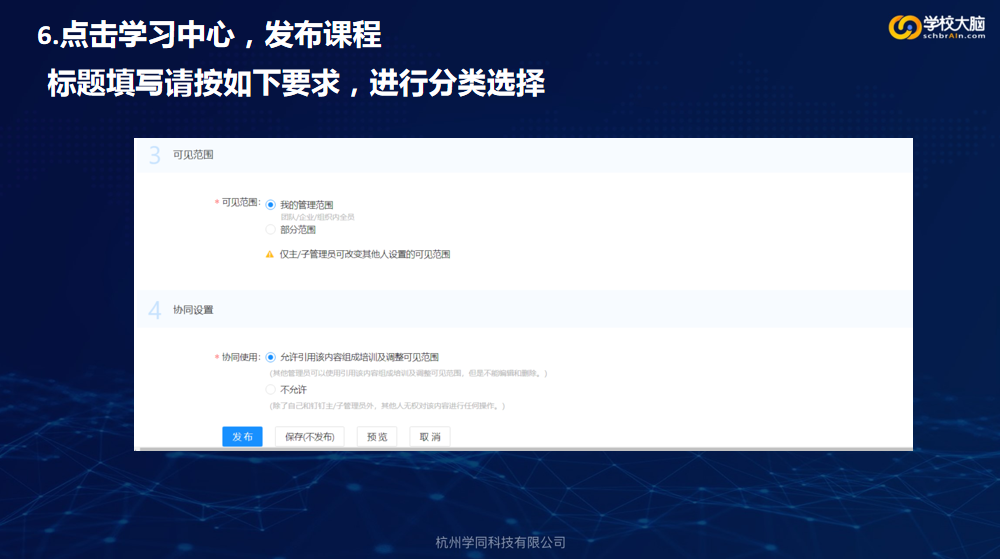Click the 取消 button

(x=430, y=437)
